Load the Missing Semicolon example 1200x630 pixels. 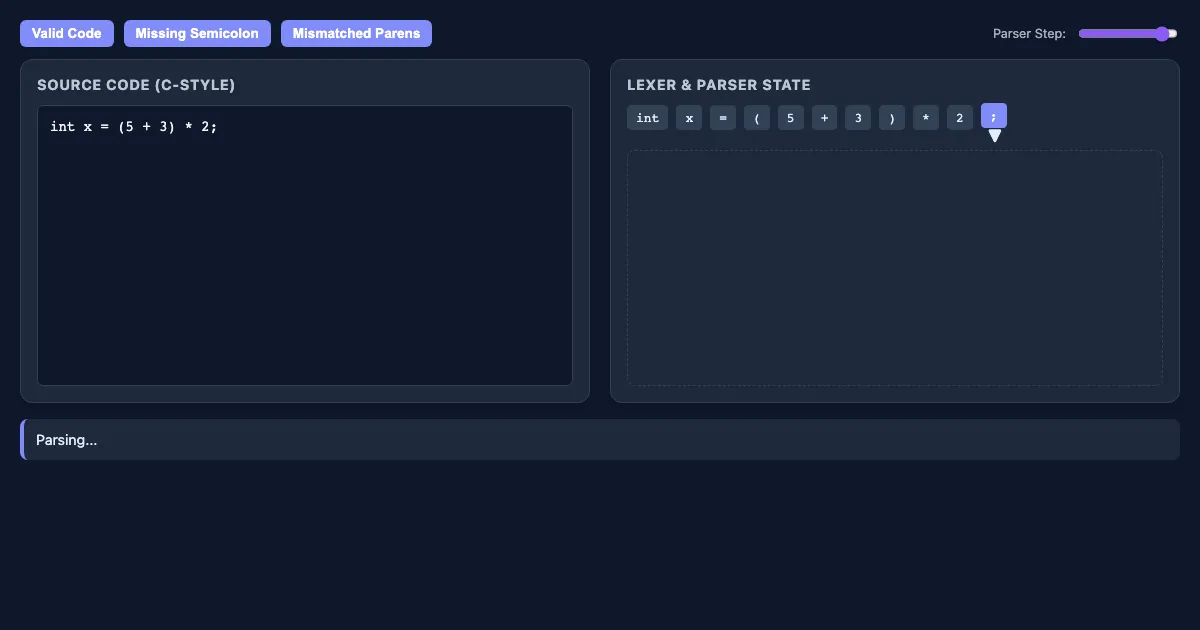[x=197, y=34]
